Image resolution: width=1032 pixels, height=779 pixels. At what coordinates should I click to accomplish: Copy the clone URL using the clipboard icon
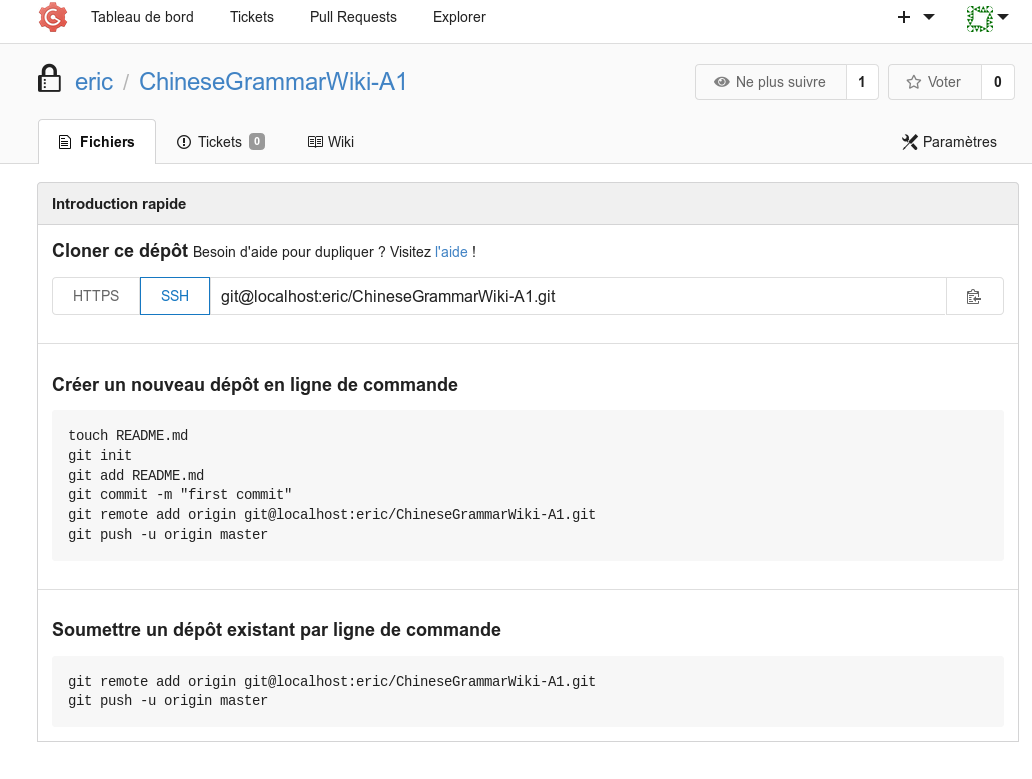pos(974,295)
